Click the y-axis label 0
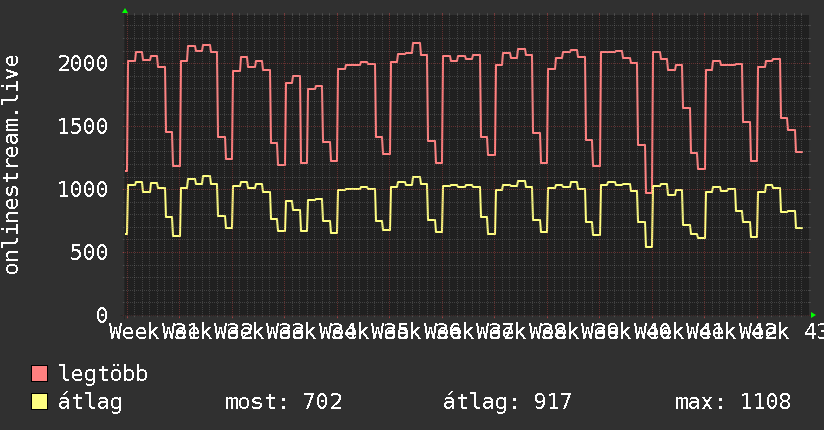 pos(102,315)
